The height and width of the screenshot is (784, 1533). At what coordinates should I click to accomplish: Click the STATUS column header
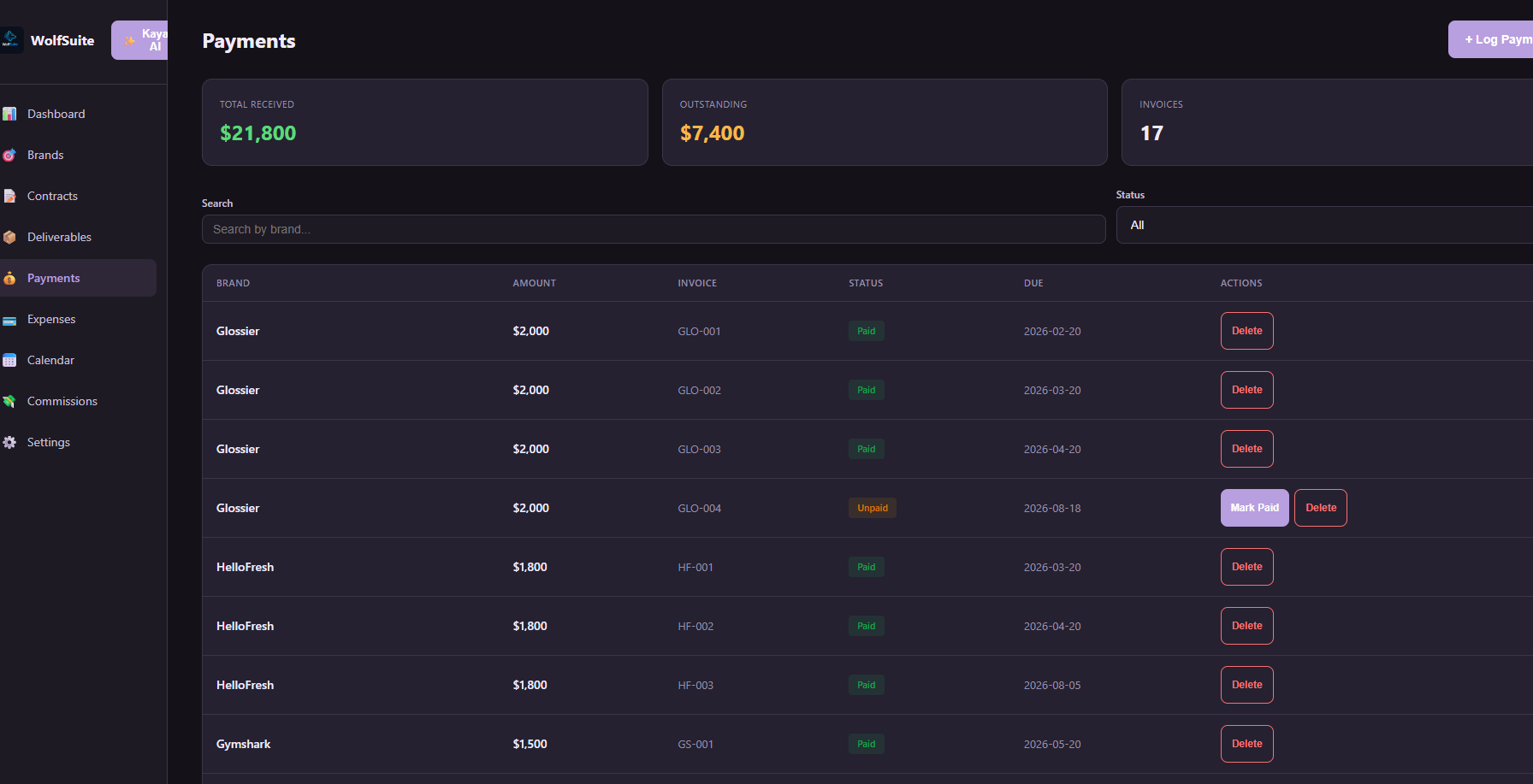point(866,283)
